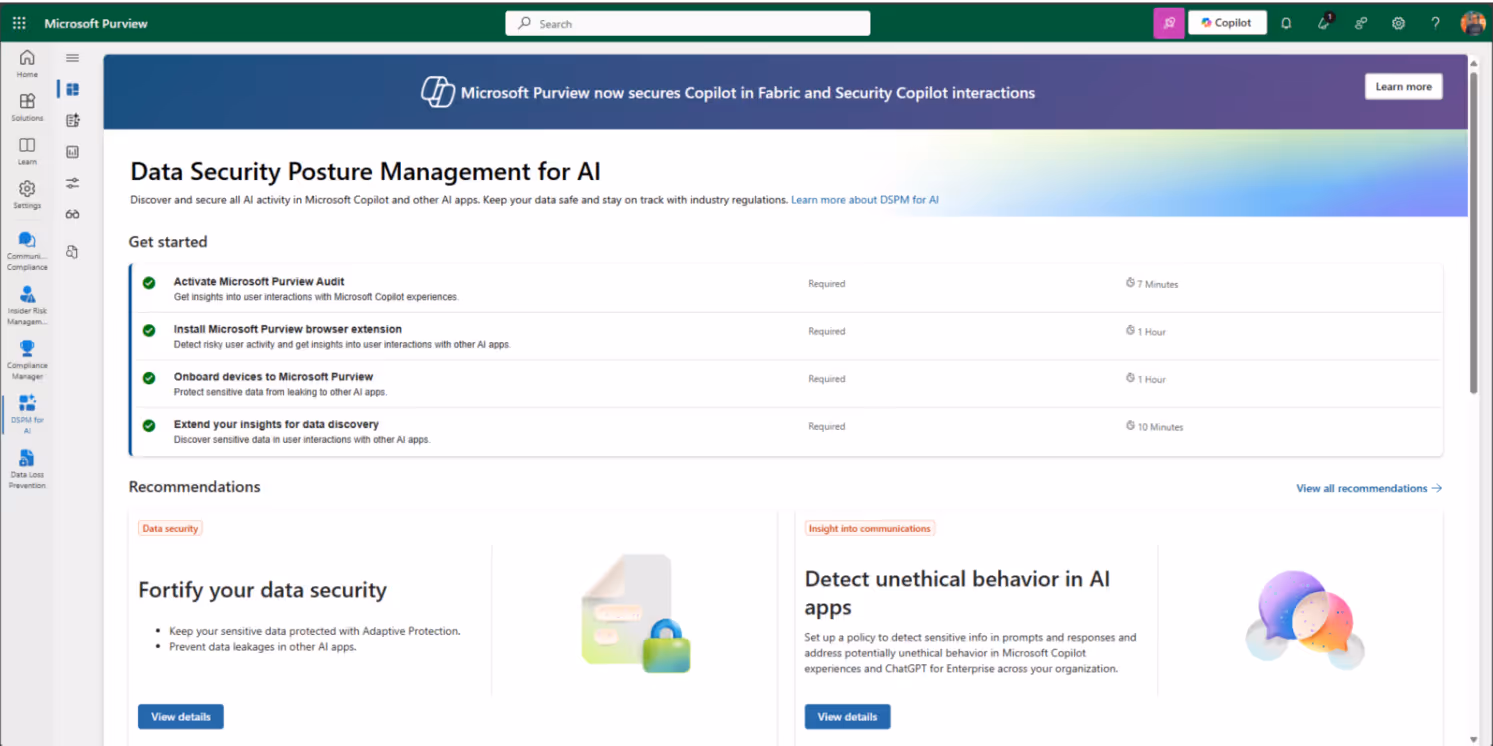The width and height of the screenshot is (1493, 746).
Task: Open the notifications bell
Action: 1286,23
